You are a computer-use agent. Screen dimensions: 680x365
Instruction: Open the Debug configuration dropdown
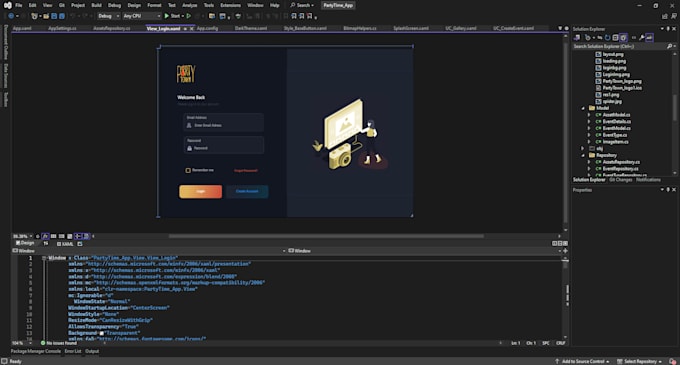(108, 16)
